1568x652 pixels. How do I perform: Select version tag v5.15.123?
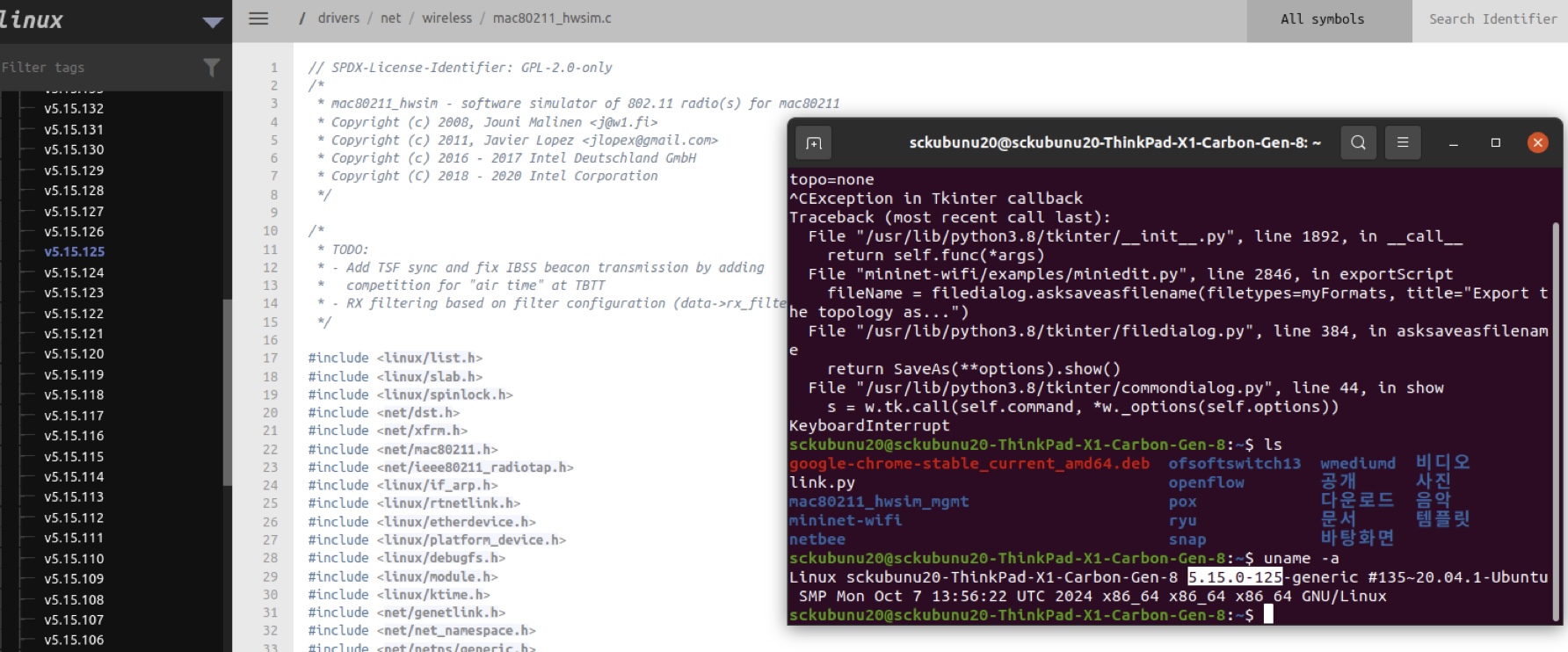coord(74,293)
